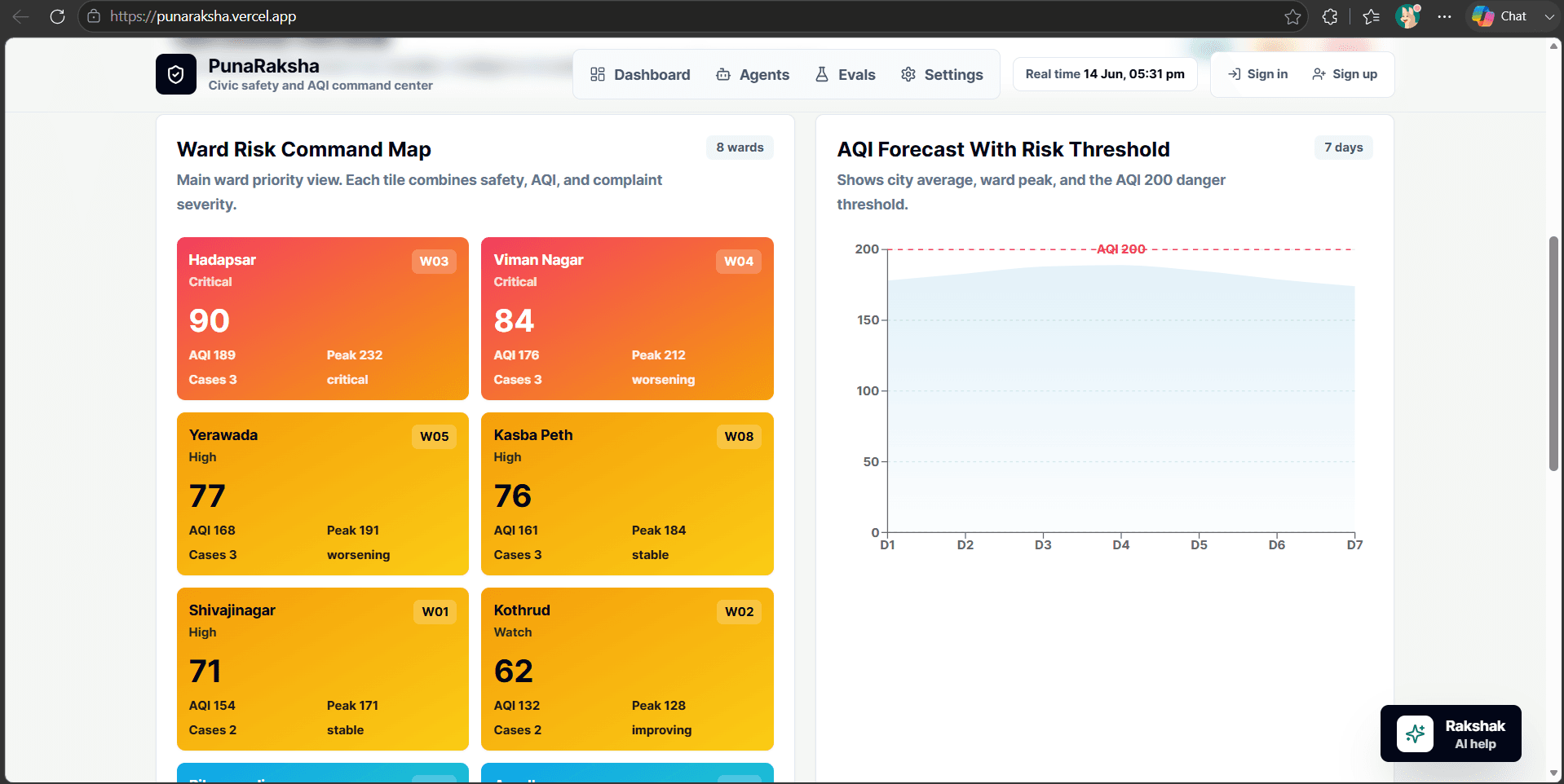The height and width of the screenshot is (784, 1564).
Task: Open the Rakshak AI help assistant
Action: pyautogui.click(x=1451, y=733)
